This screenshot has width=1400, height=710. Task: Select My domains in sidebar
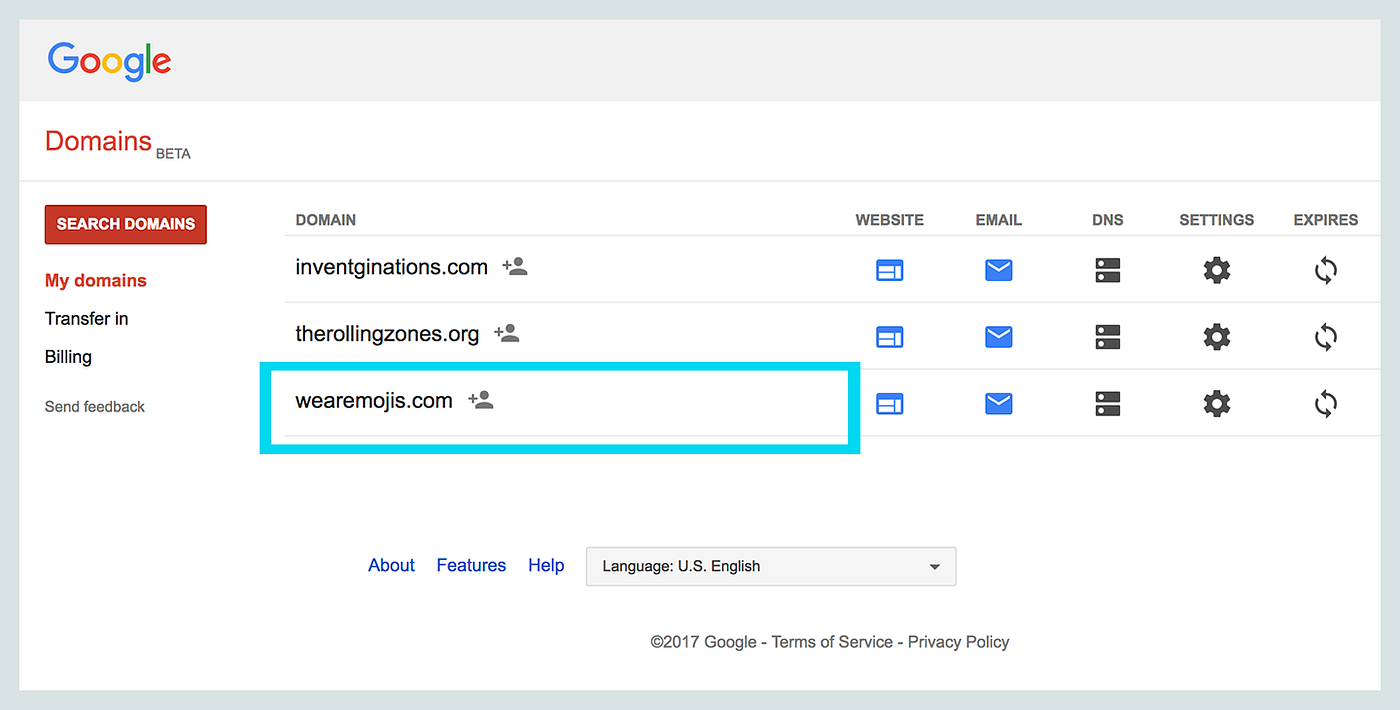96,281
